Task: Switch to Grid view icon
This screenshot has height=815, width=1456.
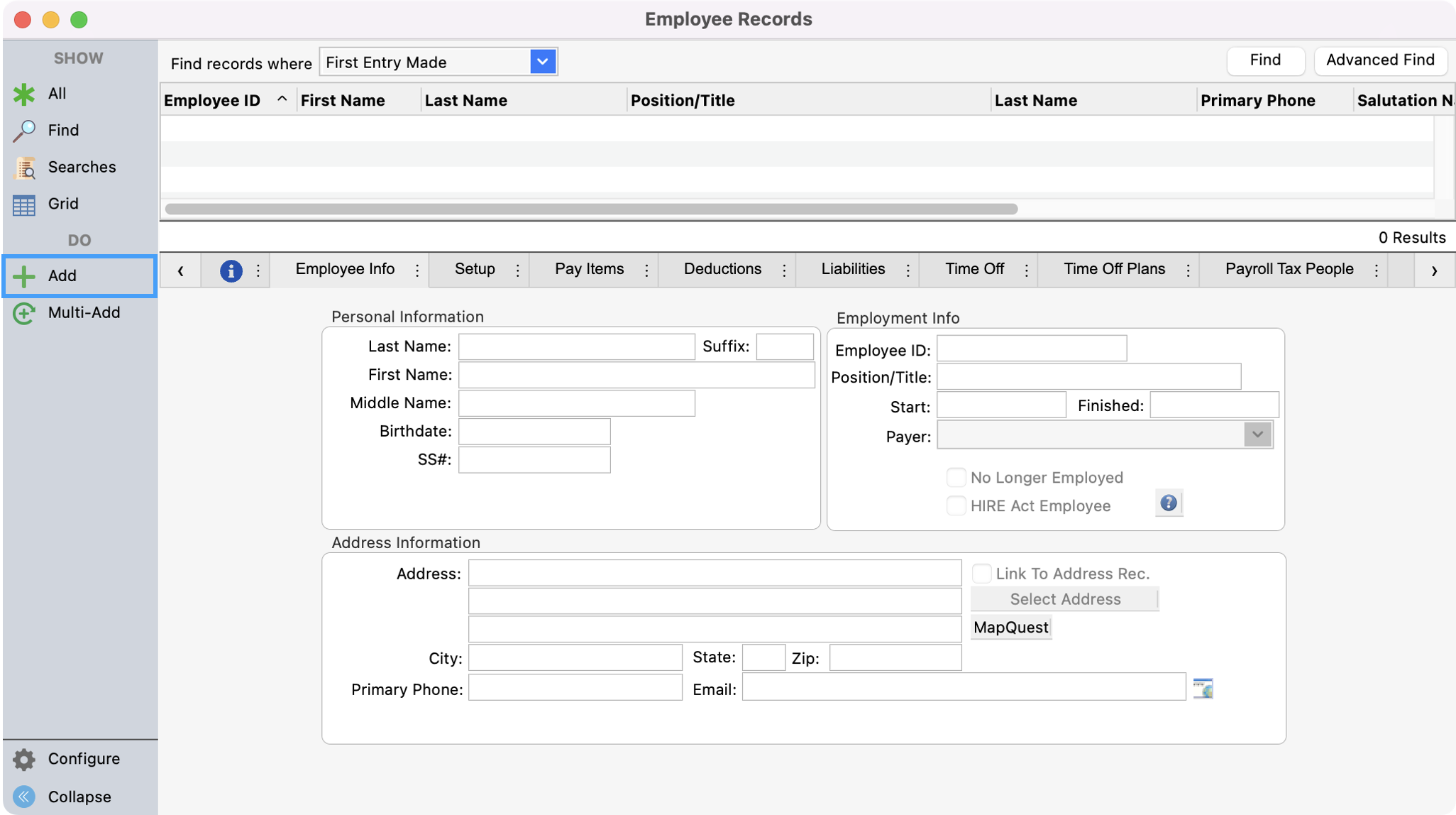Action: [24, 204]
